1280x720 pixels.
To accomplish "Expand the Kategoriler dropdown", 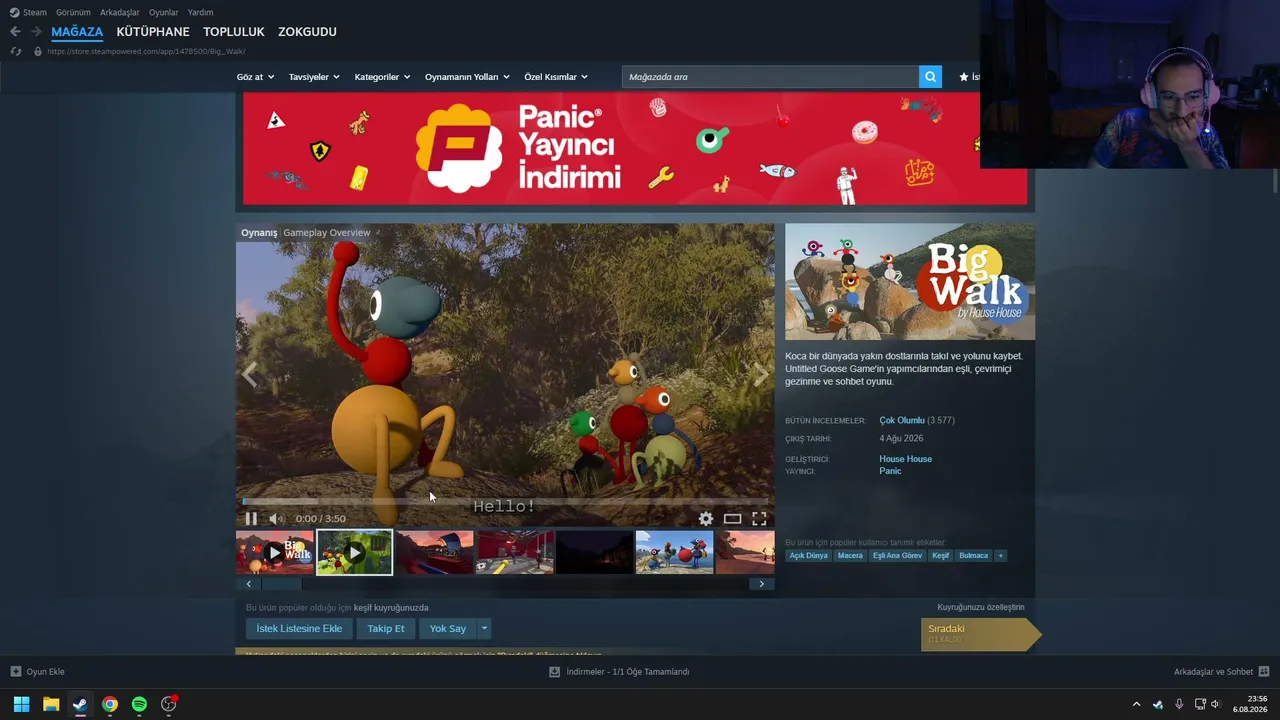I will coord(382,77).
